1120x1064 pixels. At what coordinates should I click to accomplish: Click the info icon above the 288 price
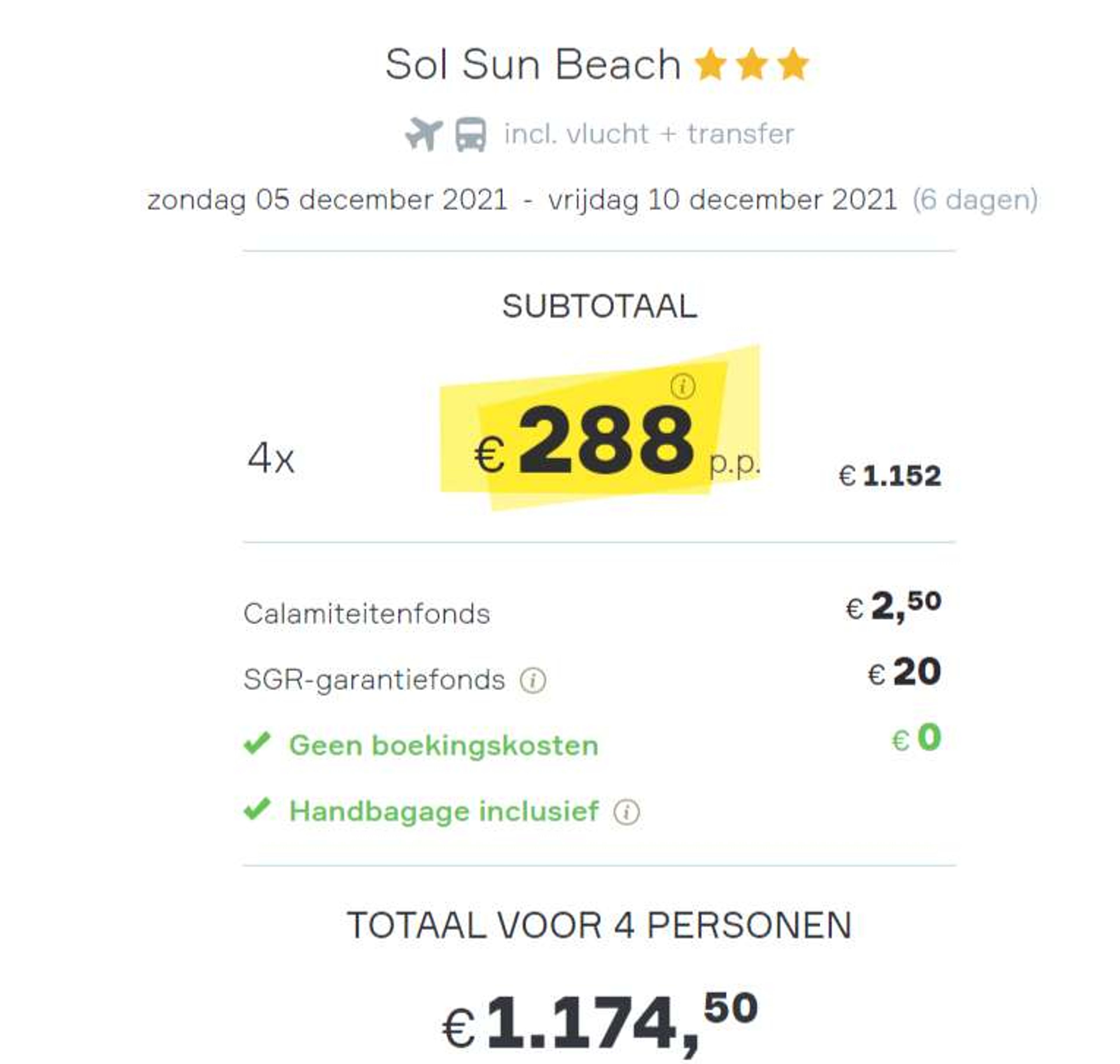point(682,386)
